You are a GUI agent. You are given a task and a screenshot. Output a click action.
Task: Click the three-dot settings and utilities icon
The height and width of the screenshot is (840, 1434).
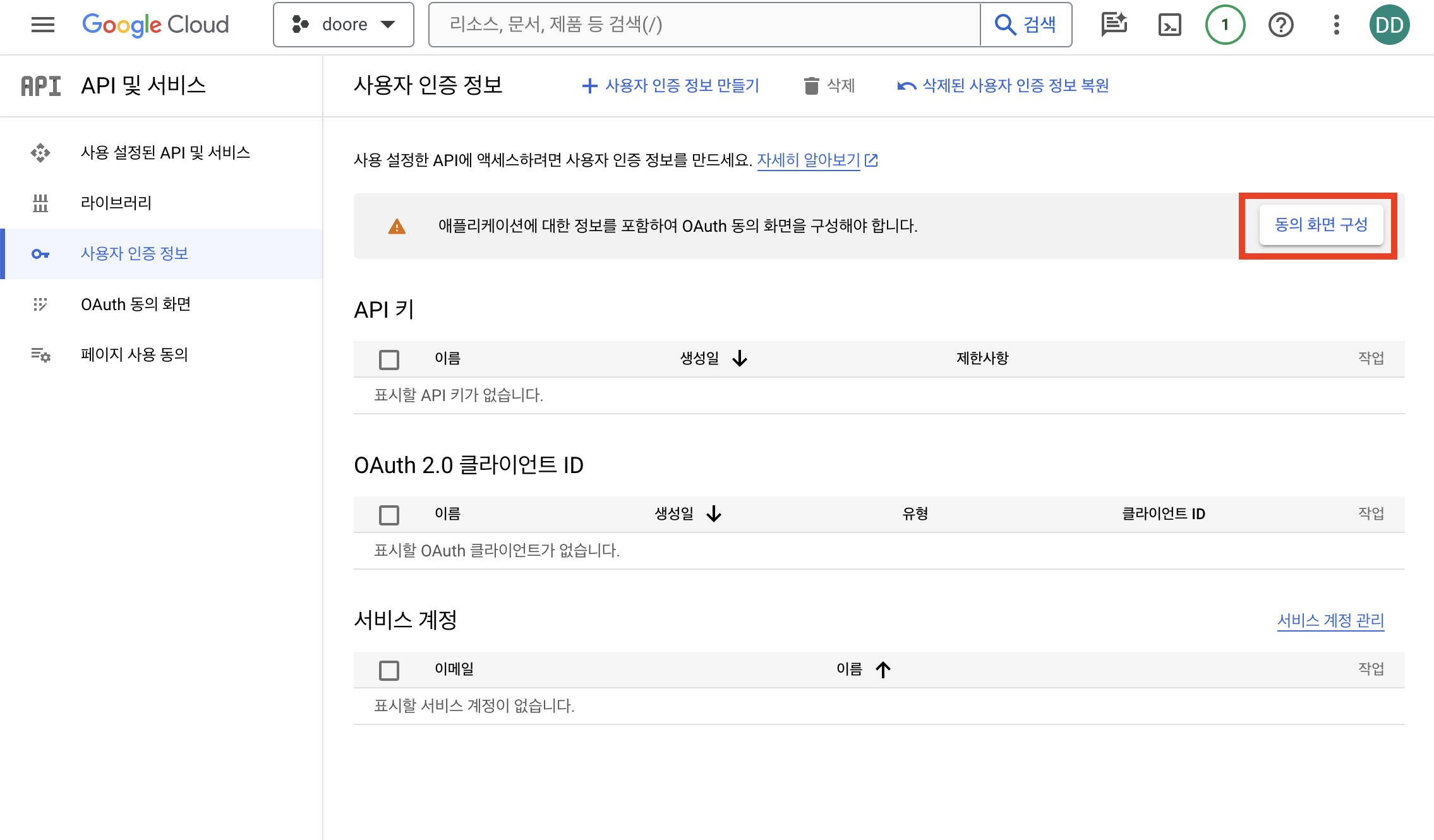pos(1336,25)
